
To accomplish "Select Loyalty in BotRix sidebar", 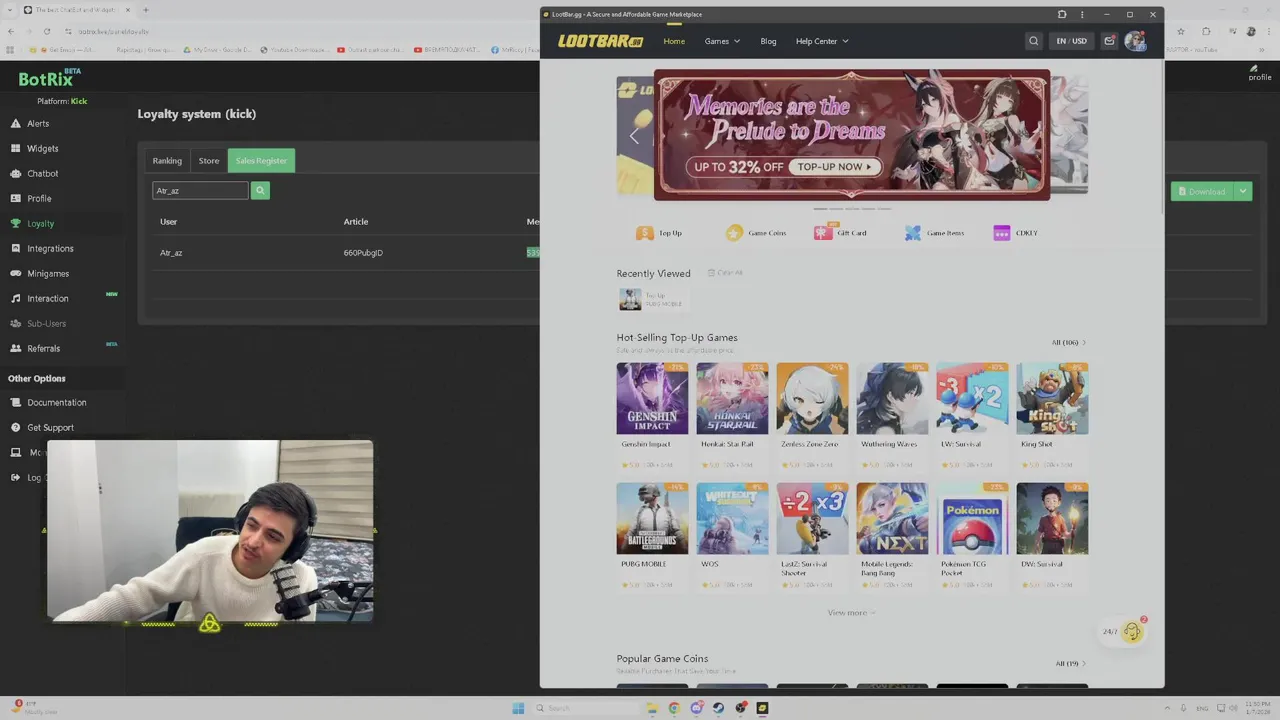I will [x=40, y=223].
